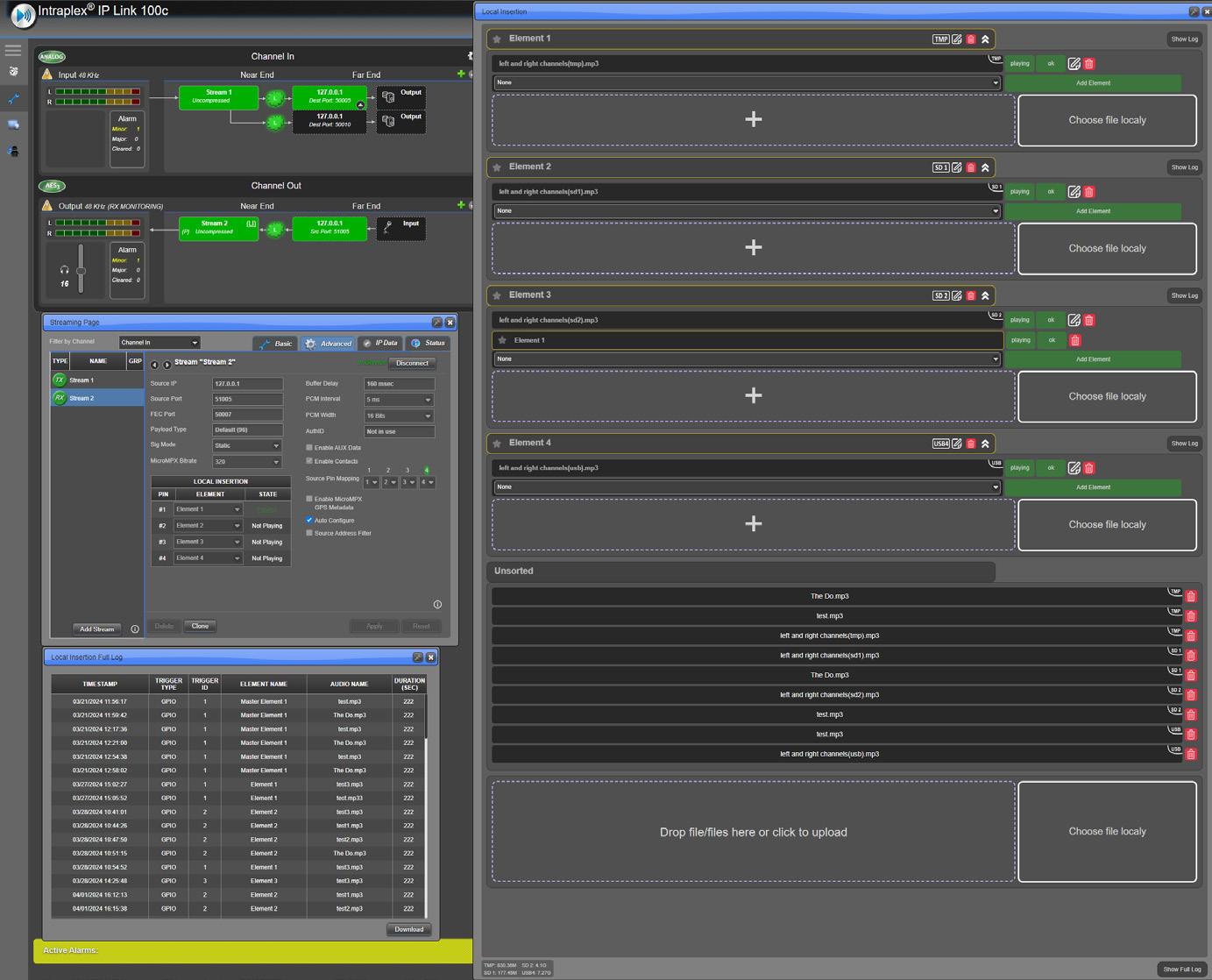Uncheck the Auto Configure checkbox

(309, 520)
